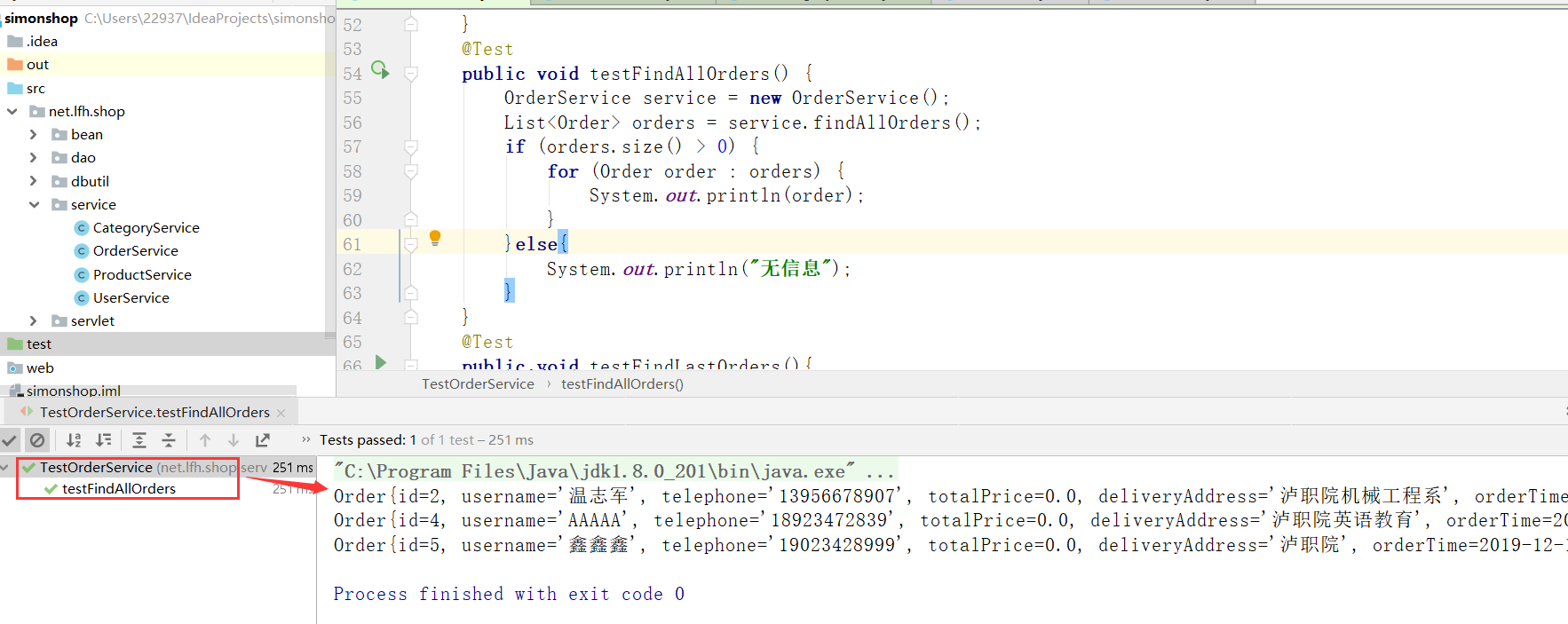Image resolution: width=1568 pixels, height=624 pixels.
Task: Expand the dao package
Action: coord(34,157)
